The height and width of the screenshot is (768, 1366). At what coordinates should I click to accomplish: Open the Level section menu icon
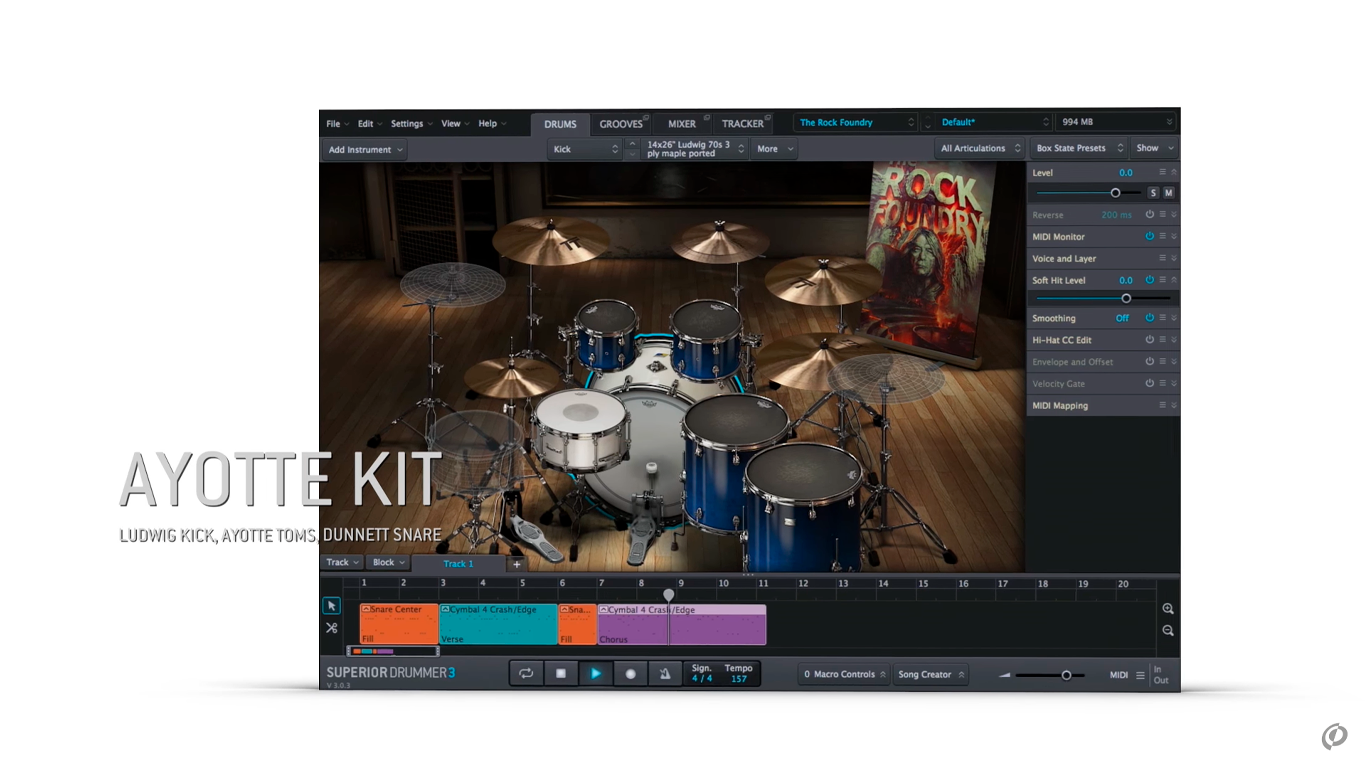coord(1162,172)
